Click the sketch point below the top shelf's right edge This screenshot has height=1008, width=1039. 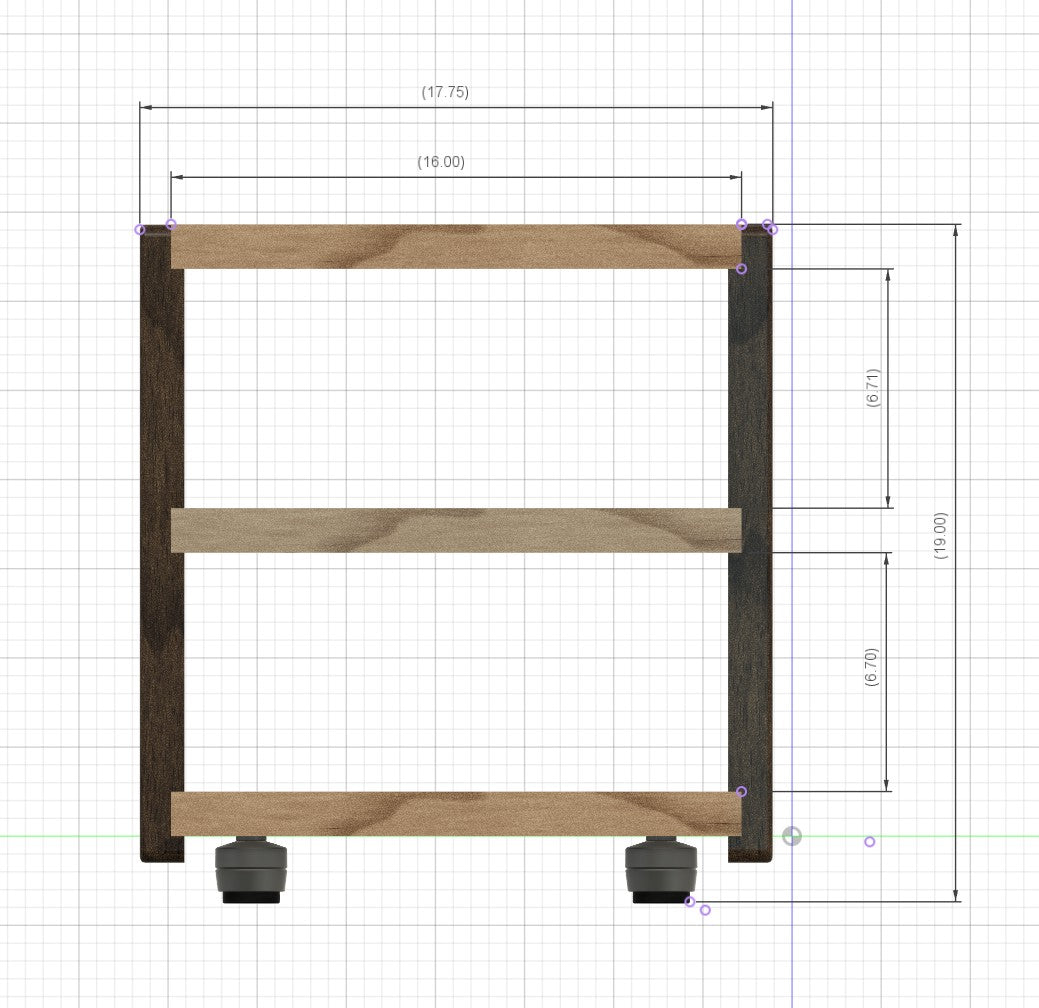point(741,267)
